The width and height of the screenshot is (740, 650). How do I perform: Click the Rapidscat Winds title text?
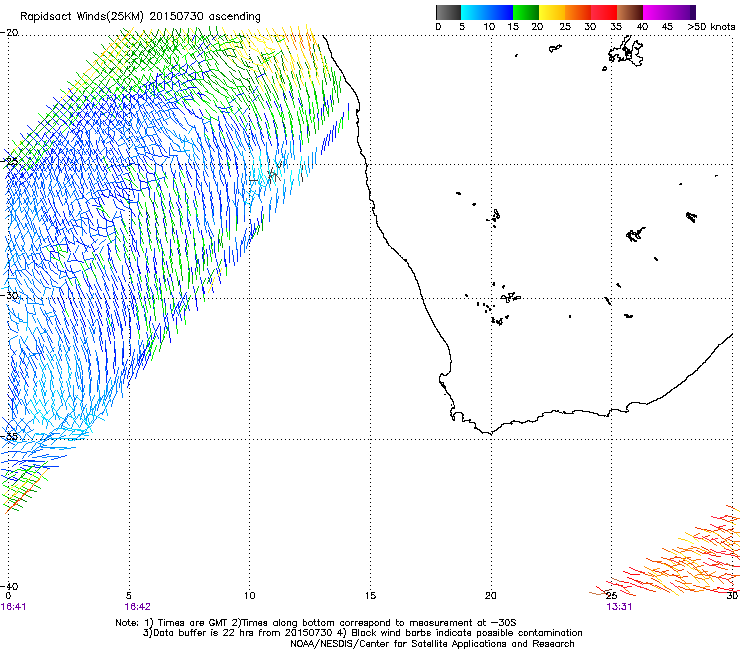pos(140,17)
